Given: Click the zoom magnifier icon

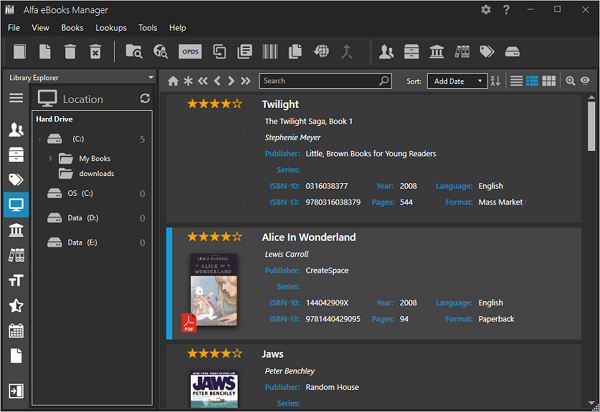Looking at the screenshot, I should coord(570,81).
